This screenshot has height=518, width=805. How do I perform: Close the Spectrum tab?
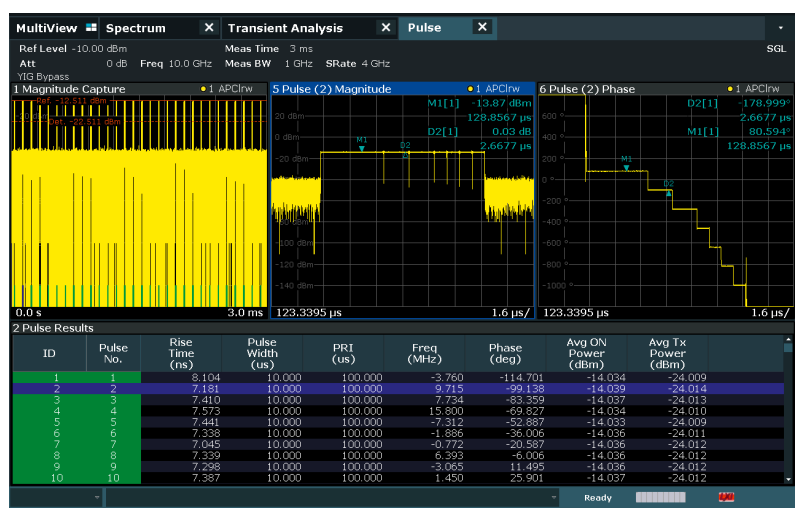tap(208, 27)
